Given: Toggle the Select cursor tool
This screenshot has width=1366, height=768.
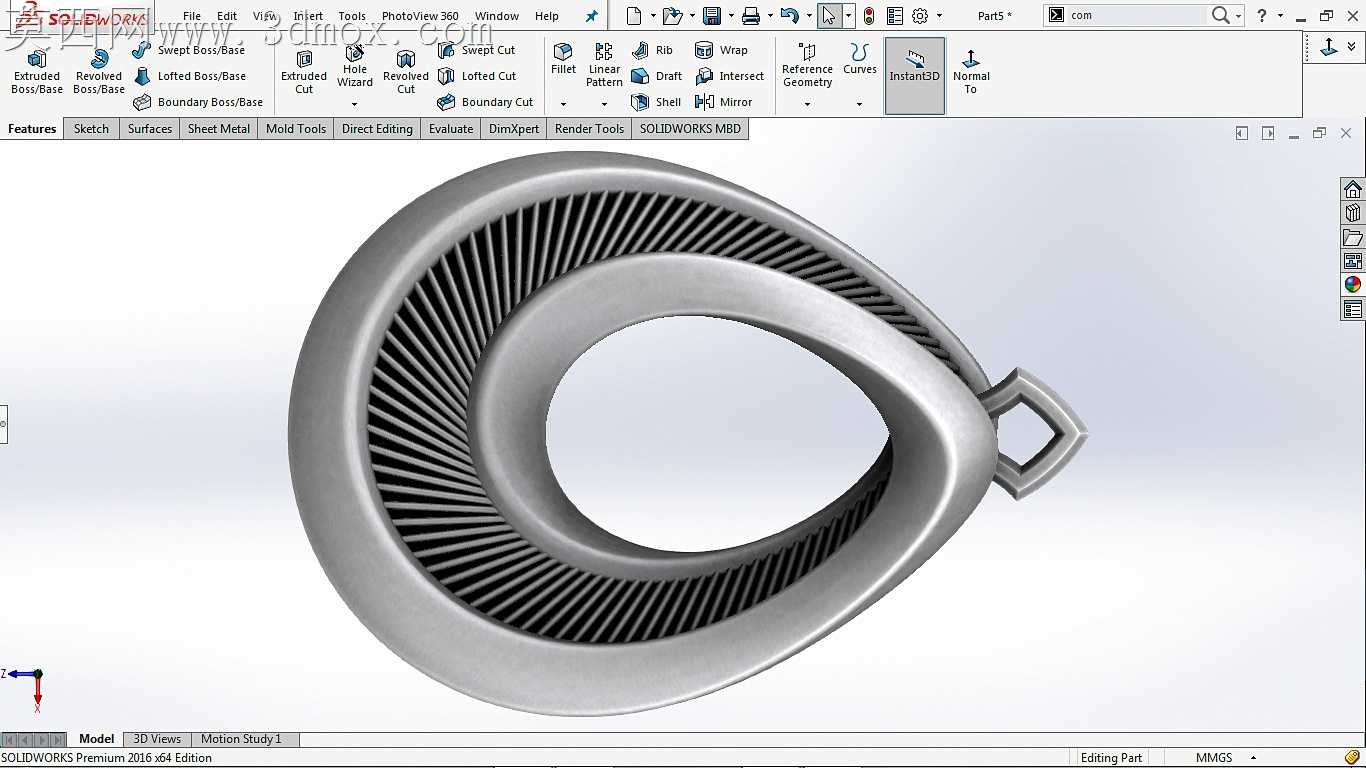Looking at the screenshot, I should [829, 16].
